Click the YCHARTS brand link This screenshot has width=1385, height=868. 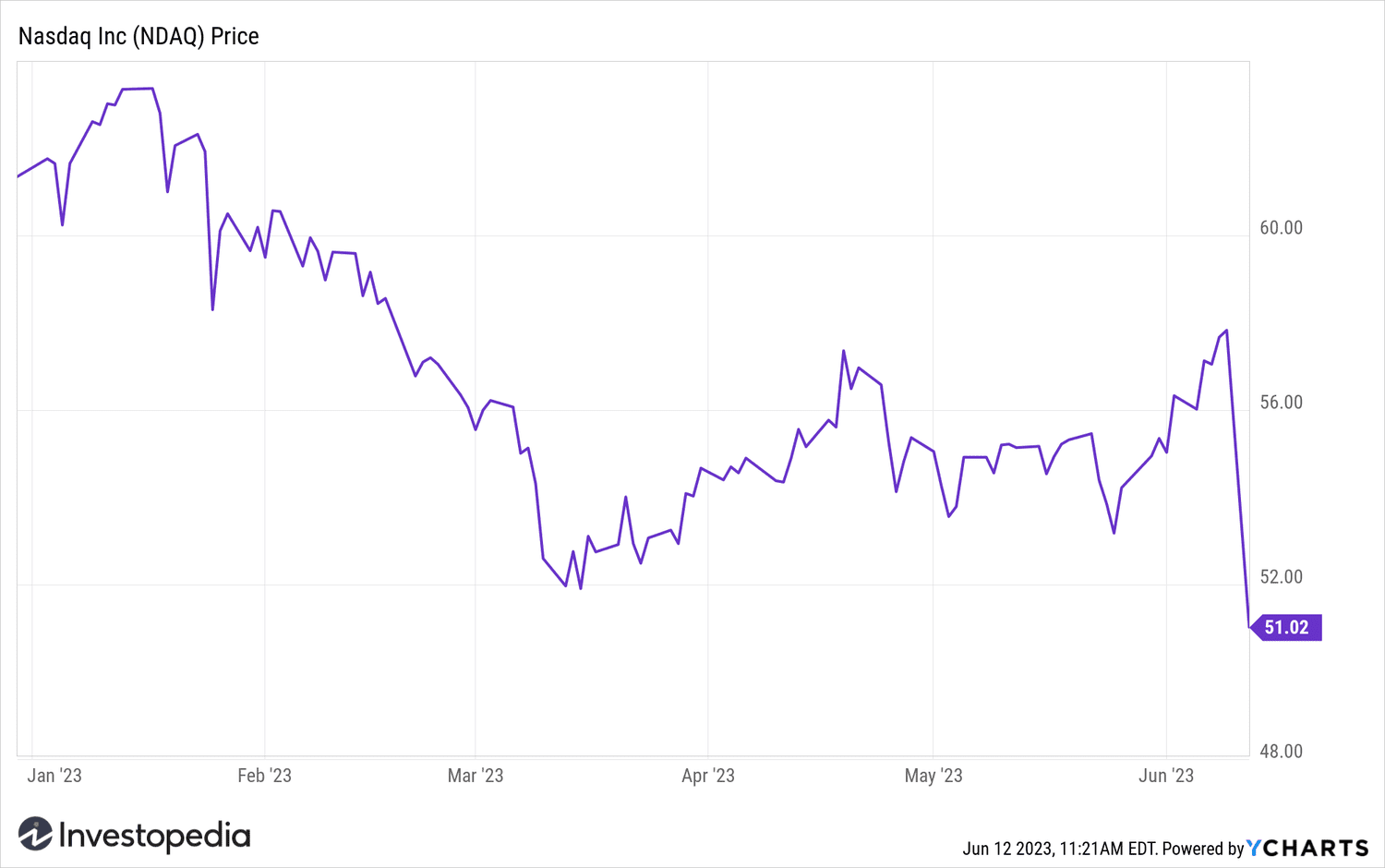pos(1307,848)
